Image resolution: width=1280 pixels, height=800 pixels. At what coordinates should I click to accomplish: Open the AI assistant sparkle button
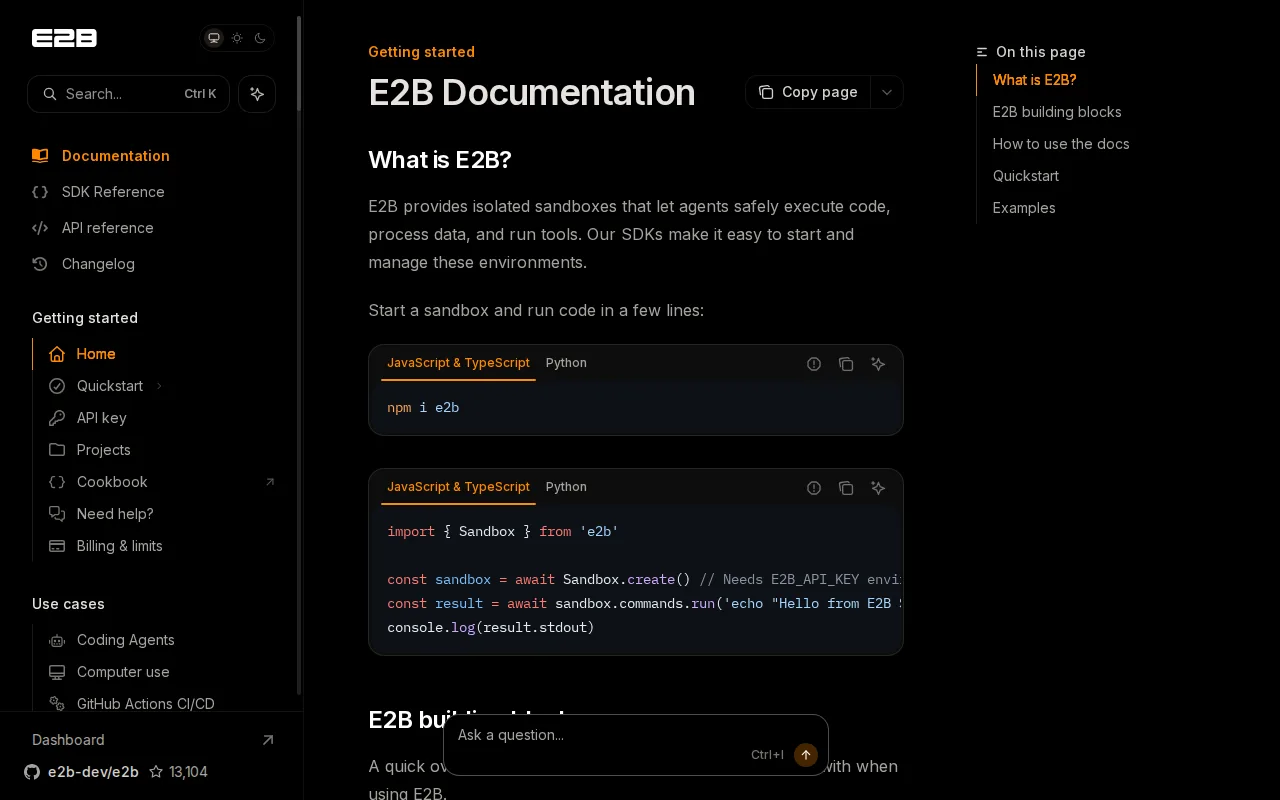[x=257, y=94]
